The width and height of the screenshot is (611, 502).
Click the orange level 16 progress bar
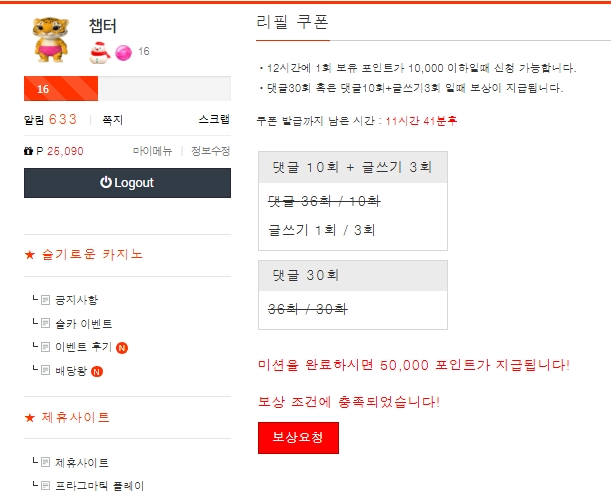[60, 89]
